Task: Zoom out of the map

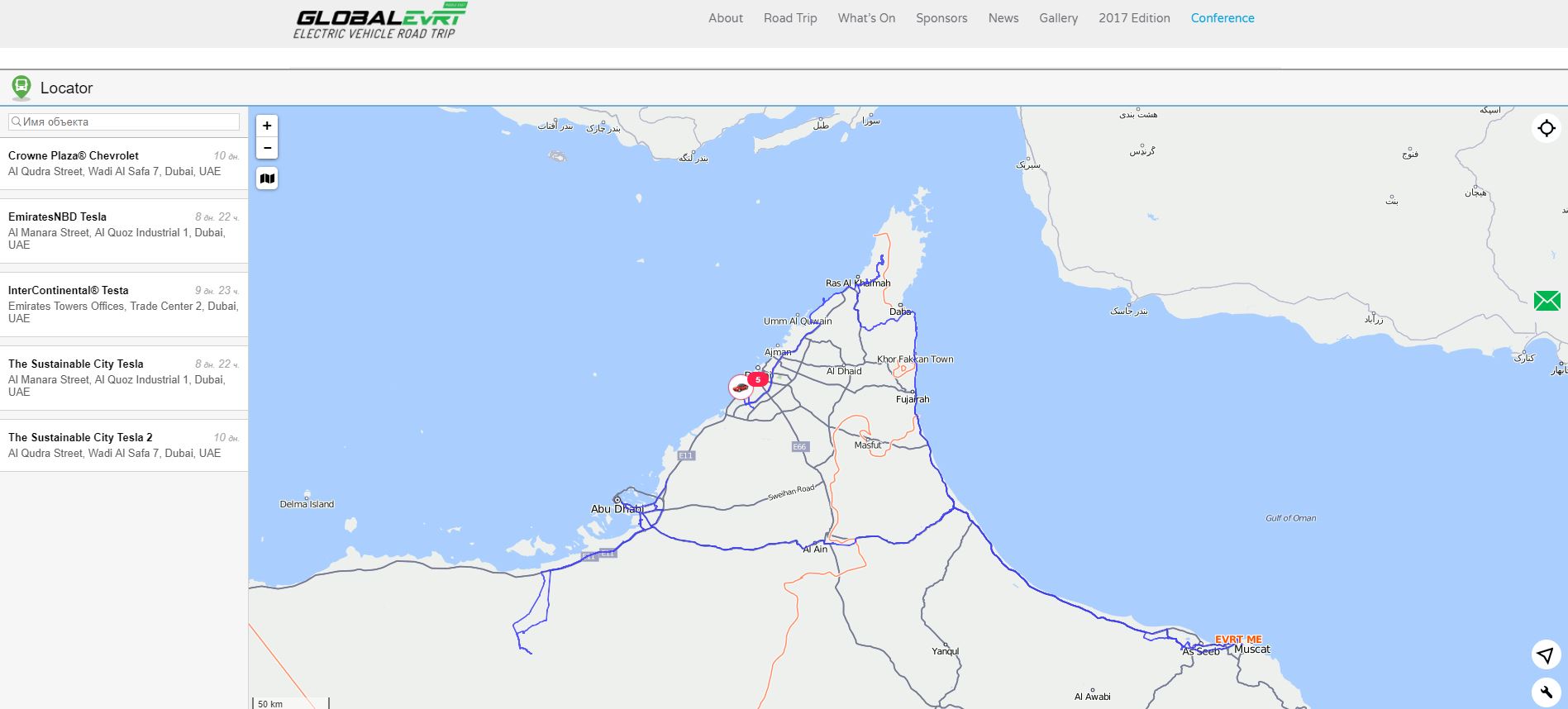Action: tap(267, 148)
